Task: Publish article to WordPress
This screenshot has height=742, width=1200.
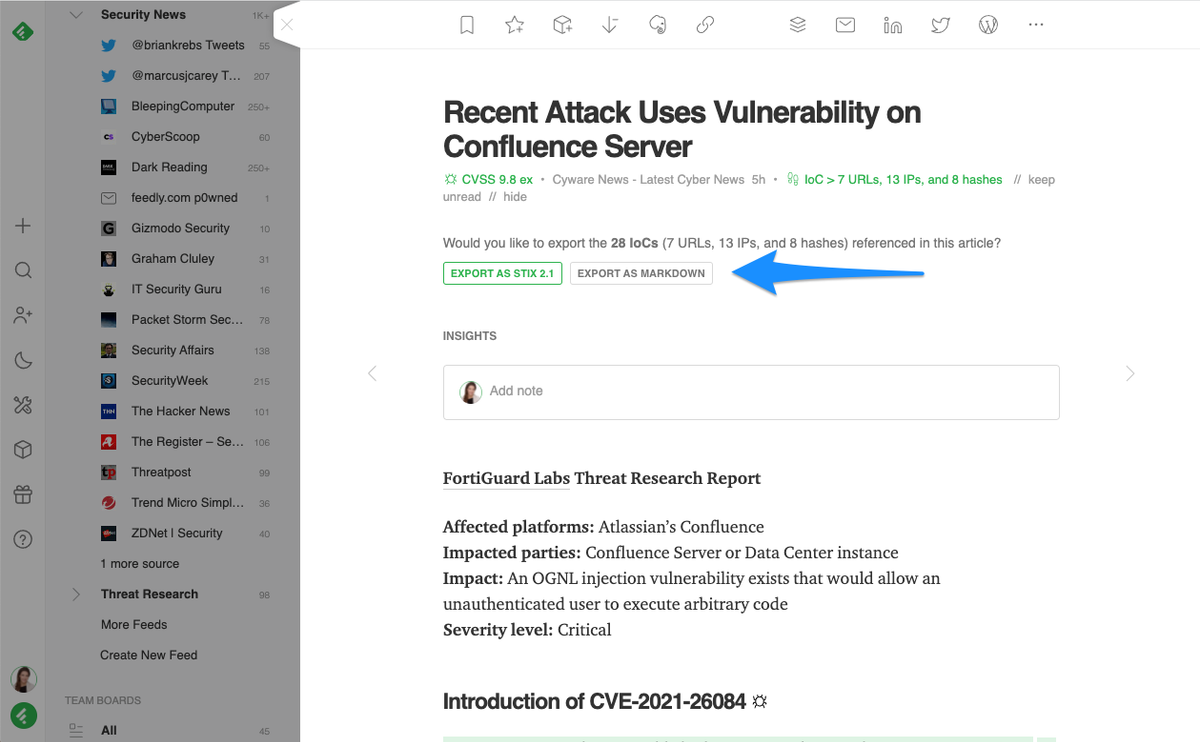Action: [988, 25]
